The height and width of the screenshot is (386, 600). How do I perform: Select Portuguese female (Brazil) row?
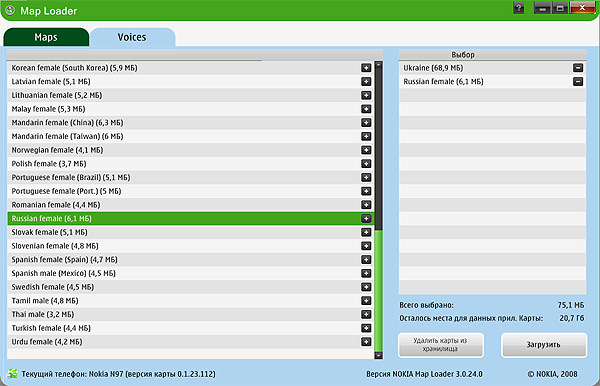pyautogui.click(x=190, y=178)
